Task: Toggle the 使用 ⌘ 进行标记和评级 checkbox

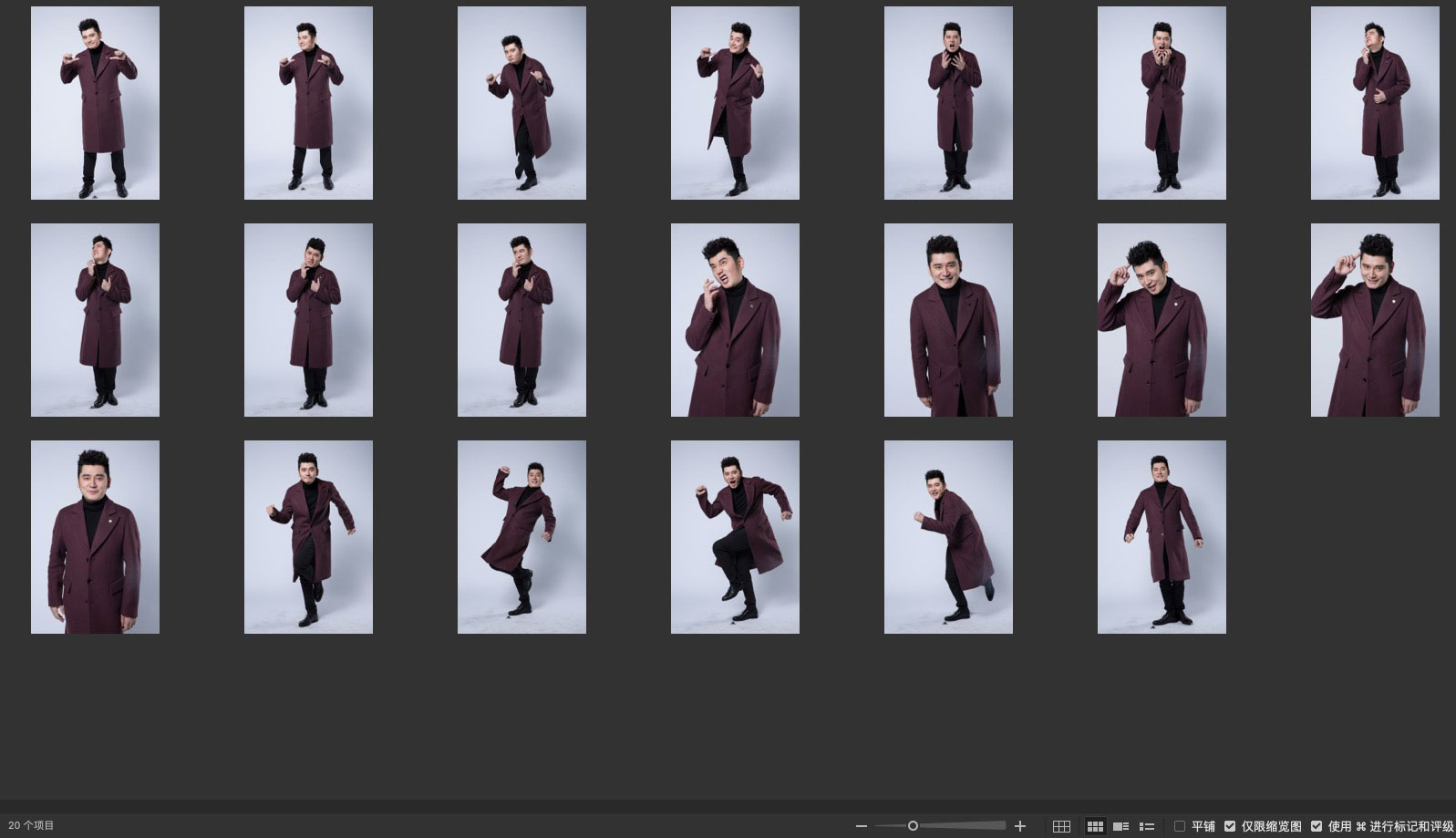Action: click(1317, 826)
